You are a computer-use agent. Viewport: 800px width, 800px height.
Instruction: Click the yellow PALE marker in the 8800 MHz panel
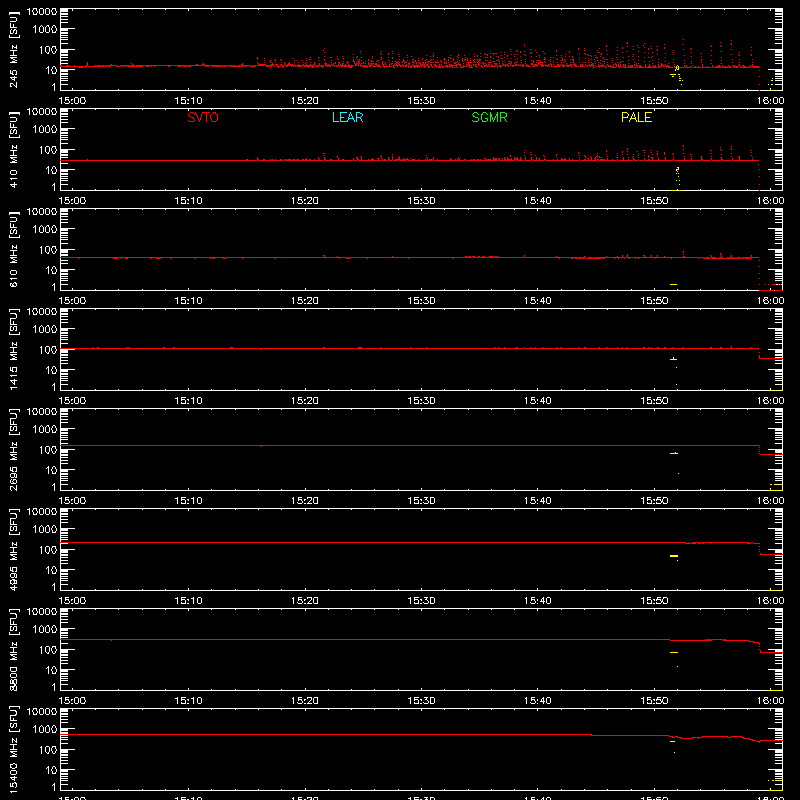click(x=674, y=653)
